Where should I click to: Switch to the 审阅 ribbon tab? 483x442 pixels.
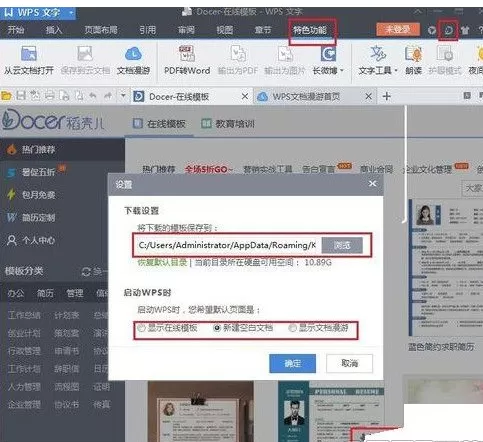tap(186, 30)
